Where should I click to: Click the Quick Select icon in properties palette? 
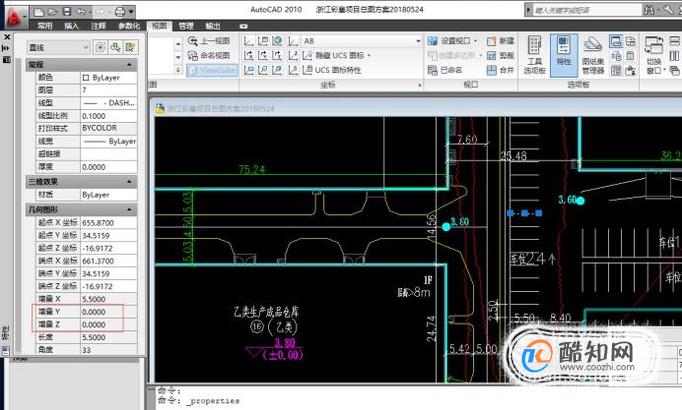(130, 47)
